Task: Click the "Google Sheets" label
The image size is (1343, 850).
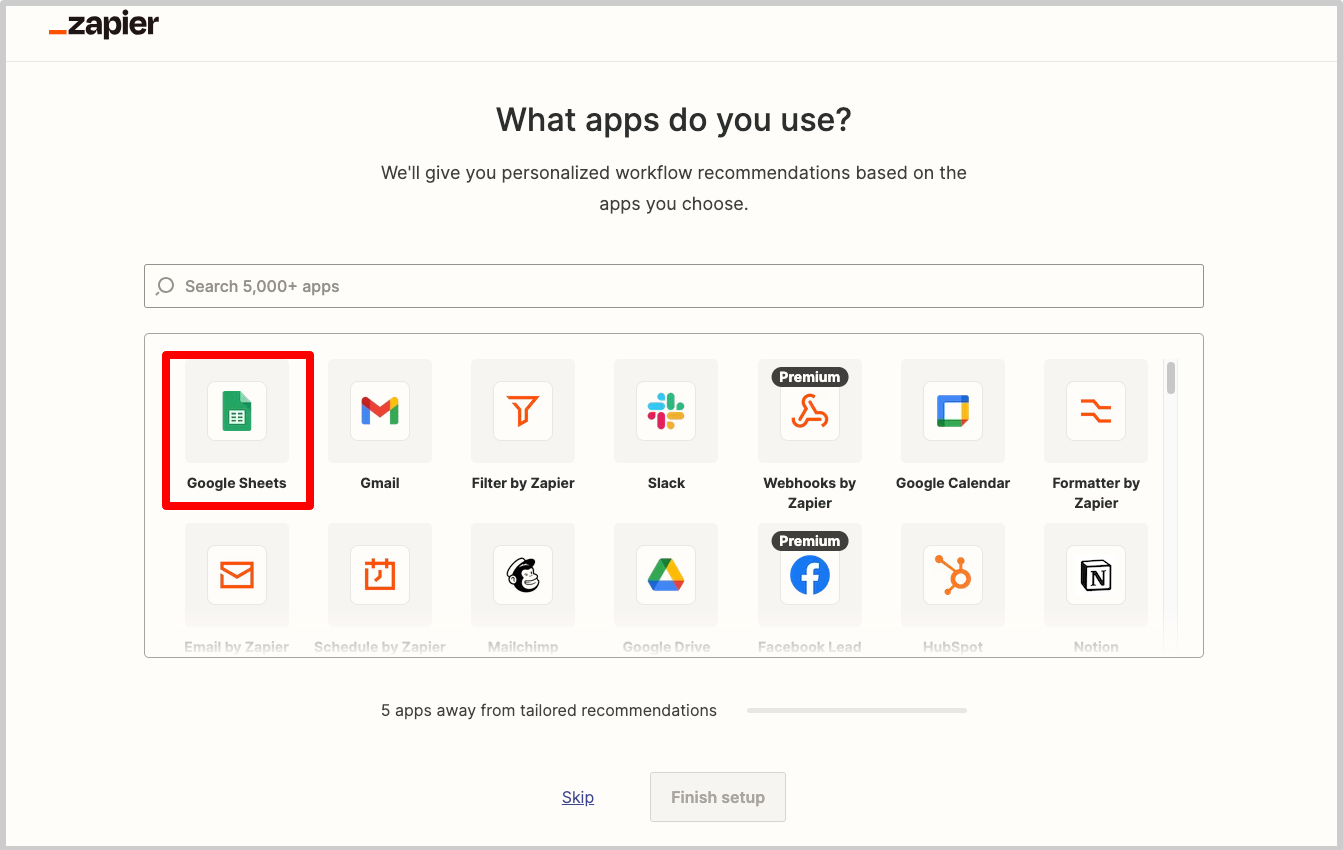Action: (x=237, y=483)
